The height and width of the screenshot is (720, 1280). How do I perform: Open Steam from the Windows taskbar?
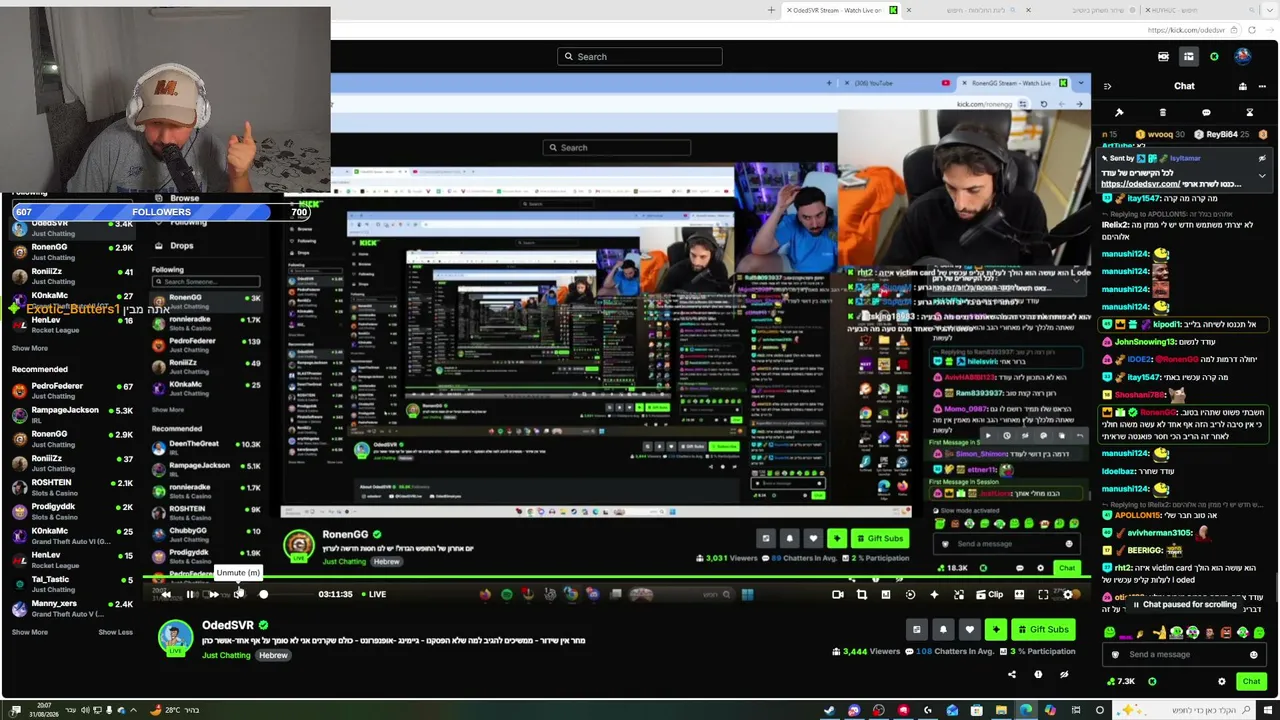pyautogui.click(x=829, y=711)
